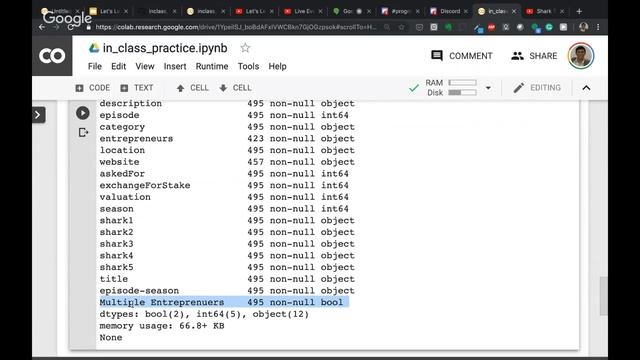Screen dimensions: 640x360
Task: Click the colab.research.google.com address bar
Action: tap(236, 27)
